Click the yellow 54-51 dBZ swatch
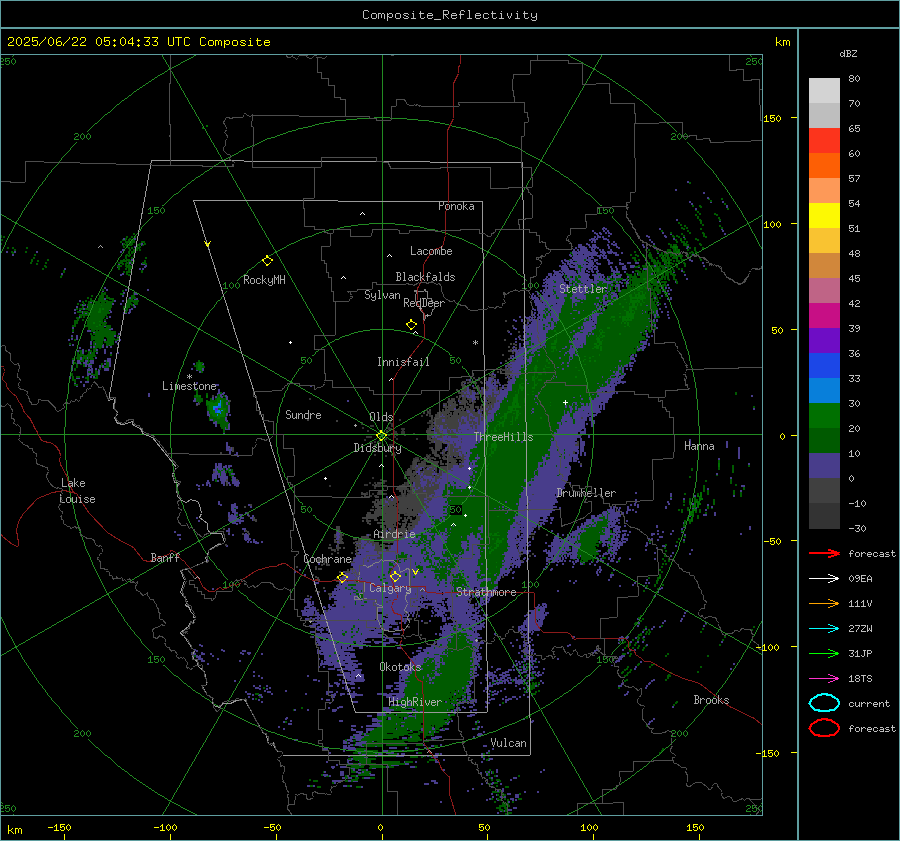Image resolution: width=900 pixels, height=841 pixels. [x=824, y=215]
